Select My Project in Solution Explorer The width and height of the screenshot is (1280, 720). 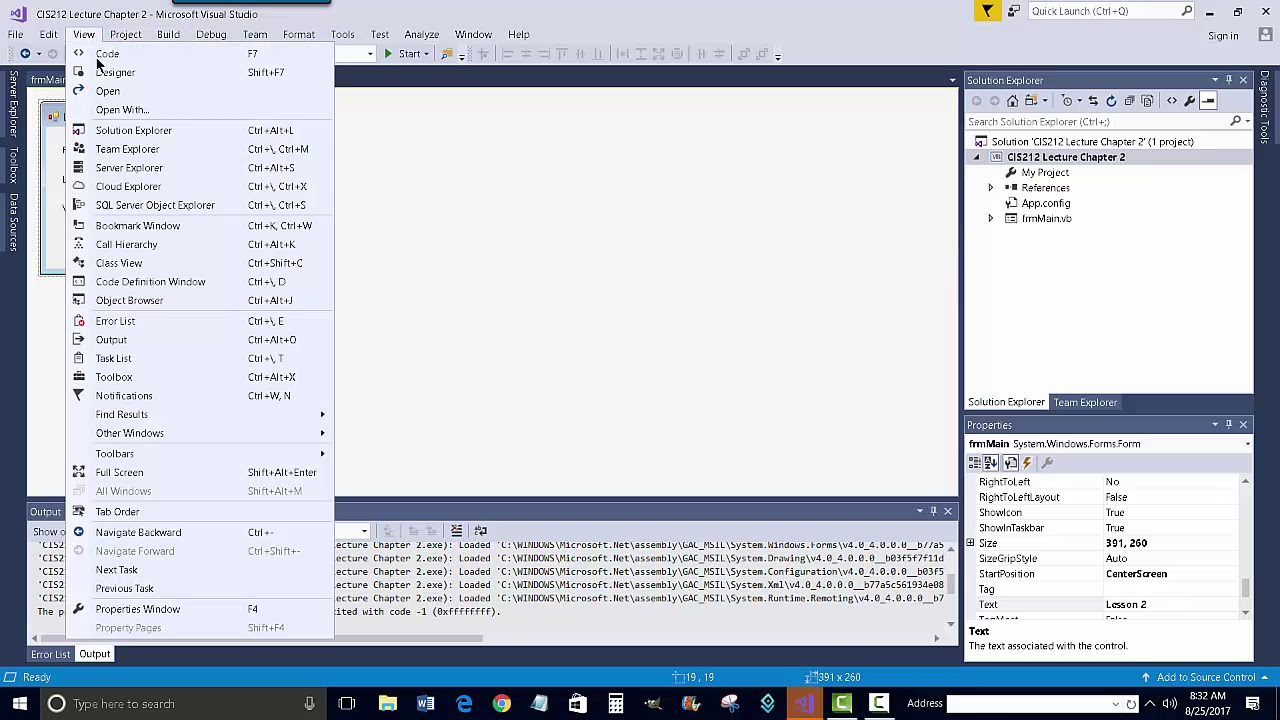(1044, 173)
